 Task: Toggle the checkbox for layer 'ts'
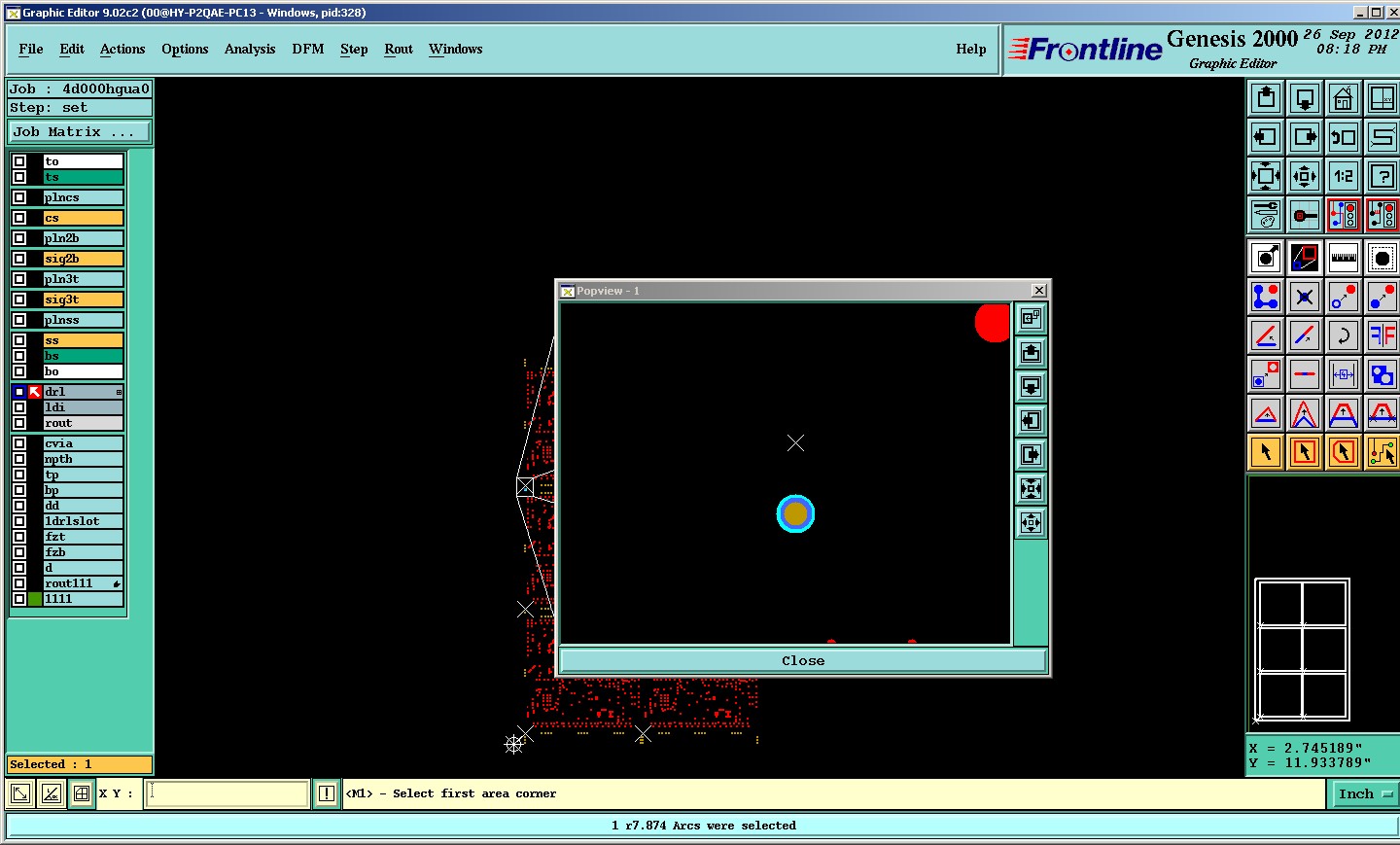click(x=19, y=177)
